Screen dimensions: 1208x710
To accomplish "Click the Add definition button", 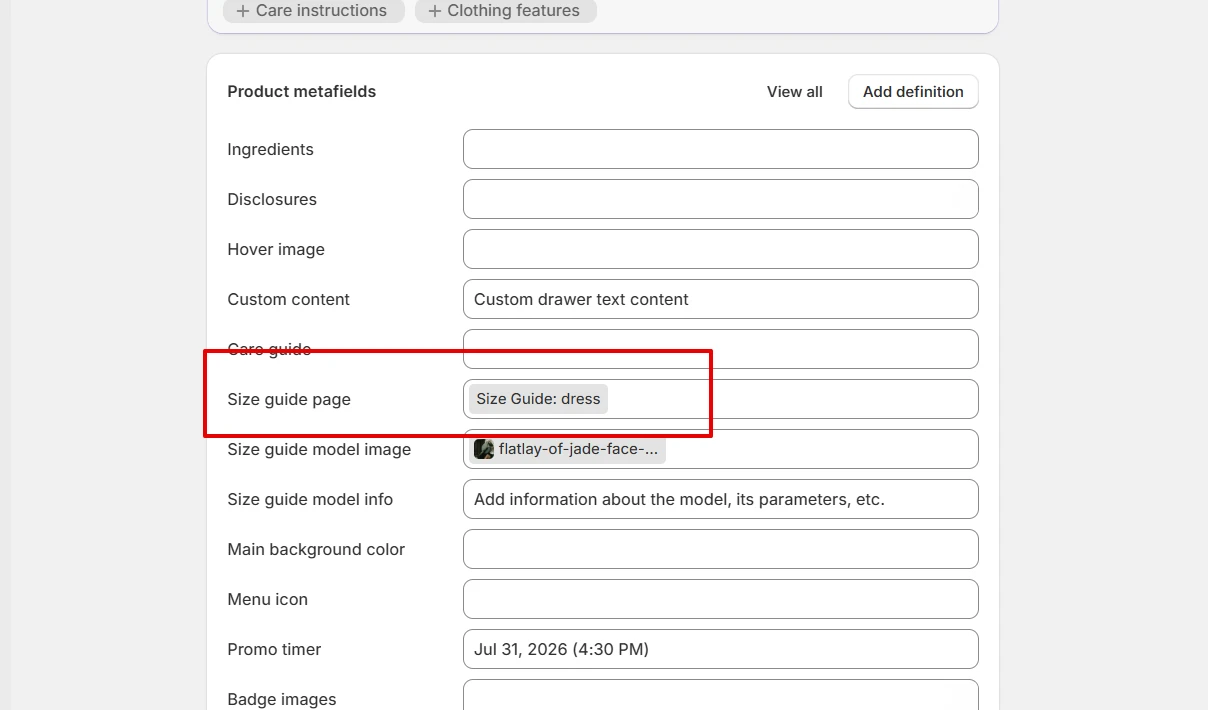I will (x=913, y=91).
